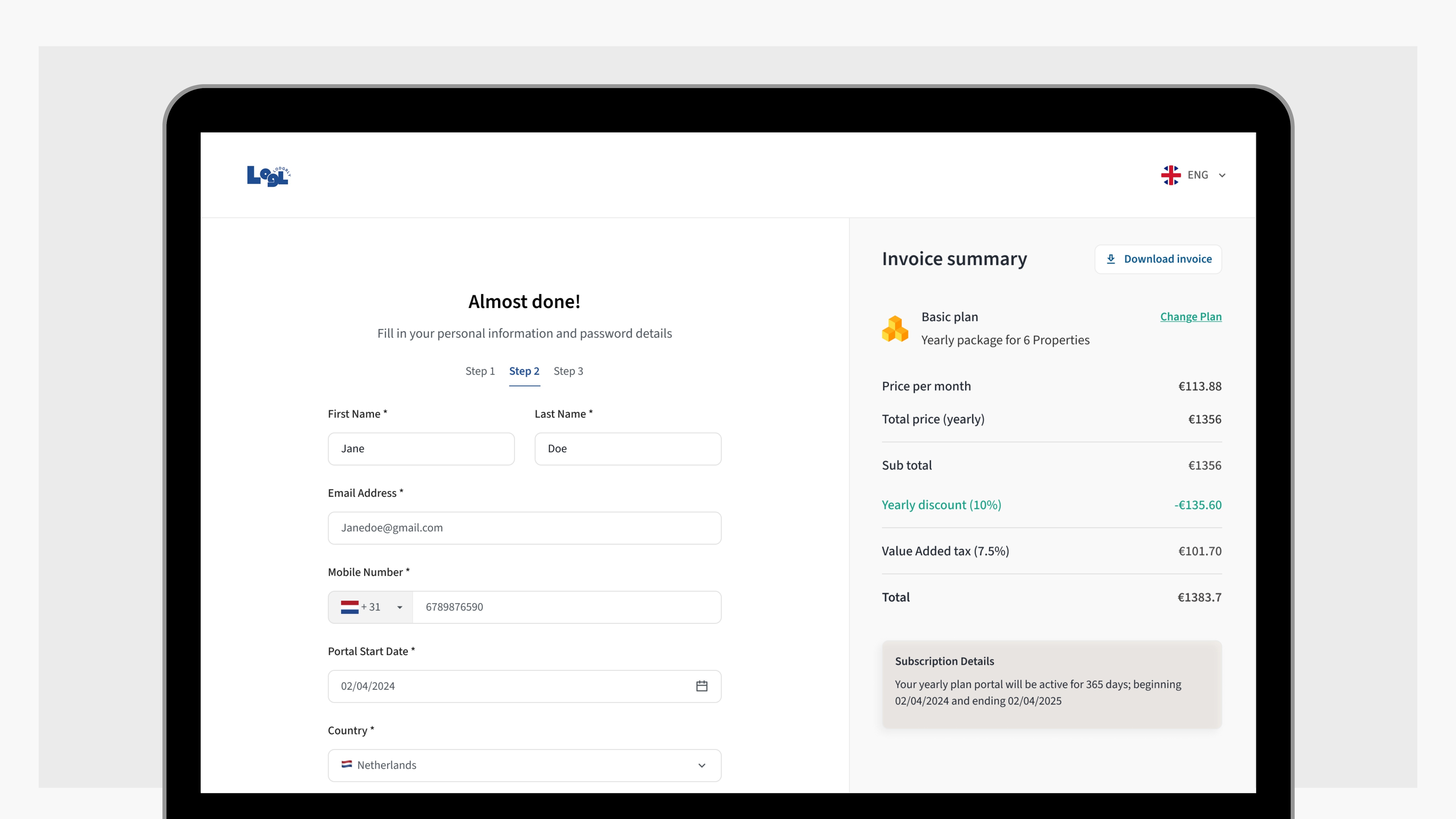
Task: Select the Step 2 tab
Action: 524,371
